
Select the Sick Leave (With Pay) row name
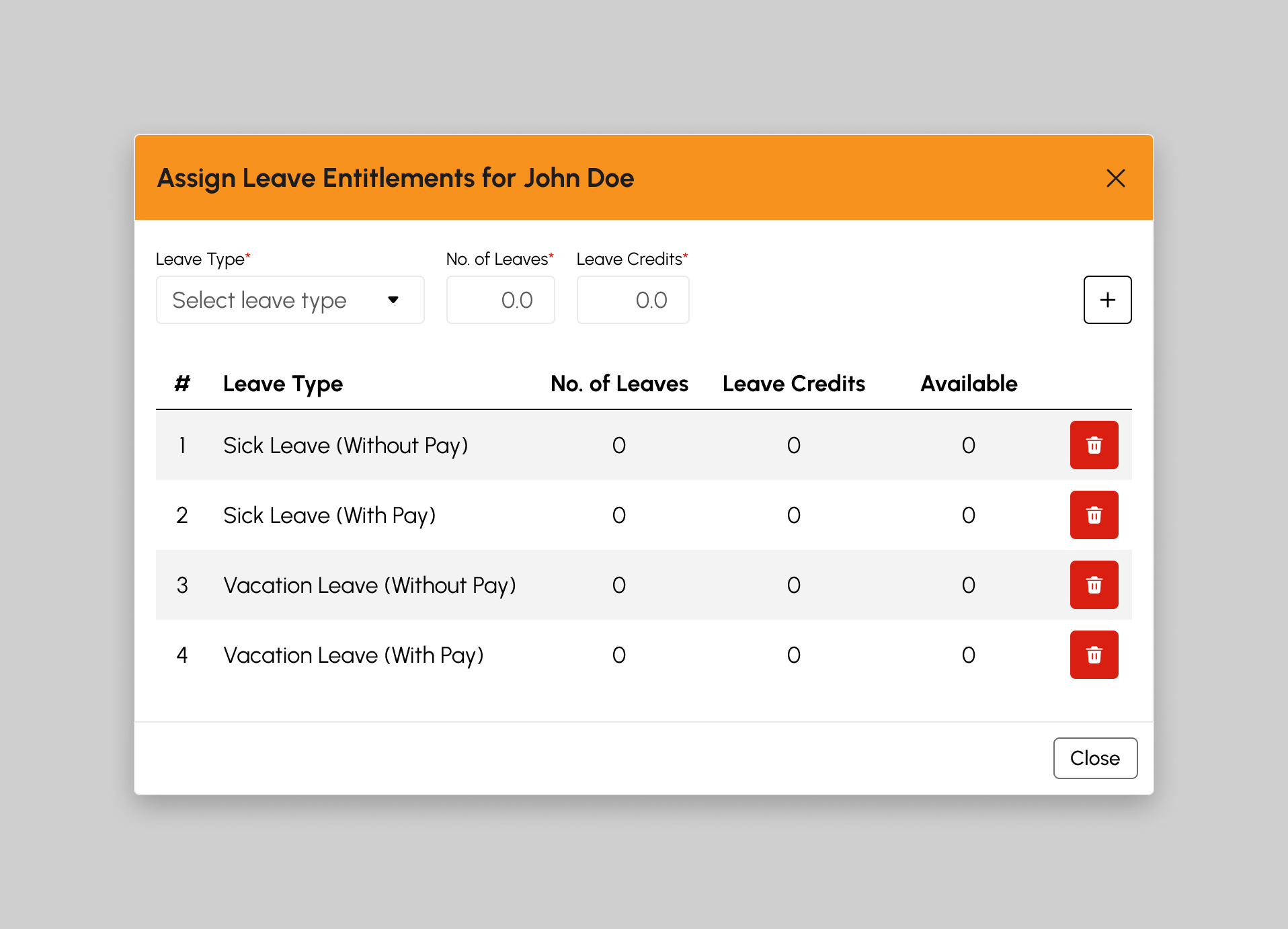329,516
